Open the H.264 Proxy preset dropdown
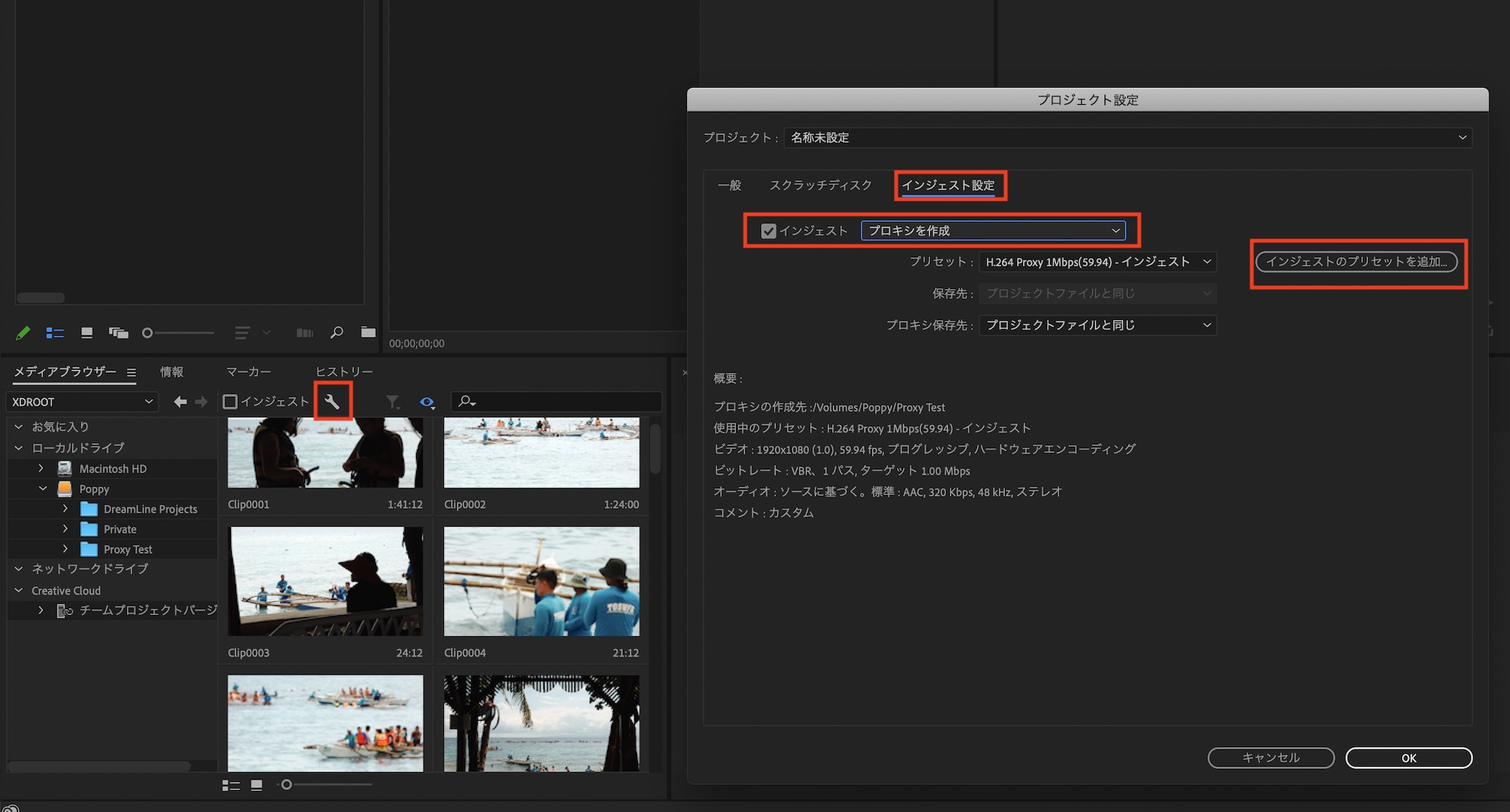Image resolution: width=1510 pixels, height=812 pixels. click(x=1097, y=262)
